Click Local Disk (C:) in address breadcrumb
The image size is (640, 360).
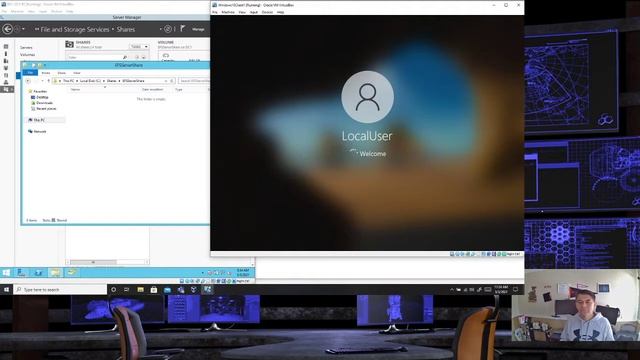[x=90, y=81]
